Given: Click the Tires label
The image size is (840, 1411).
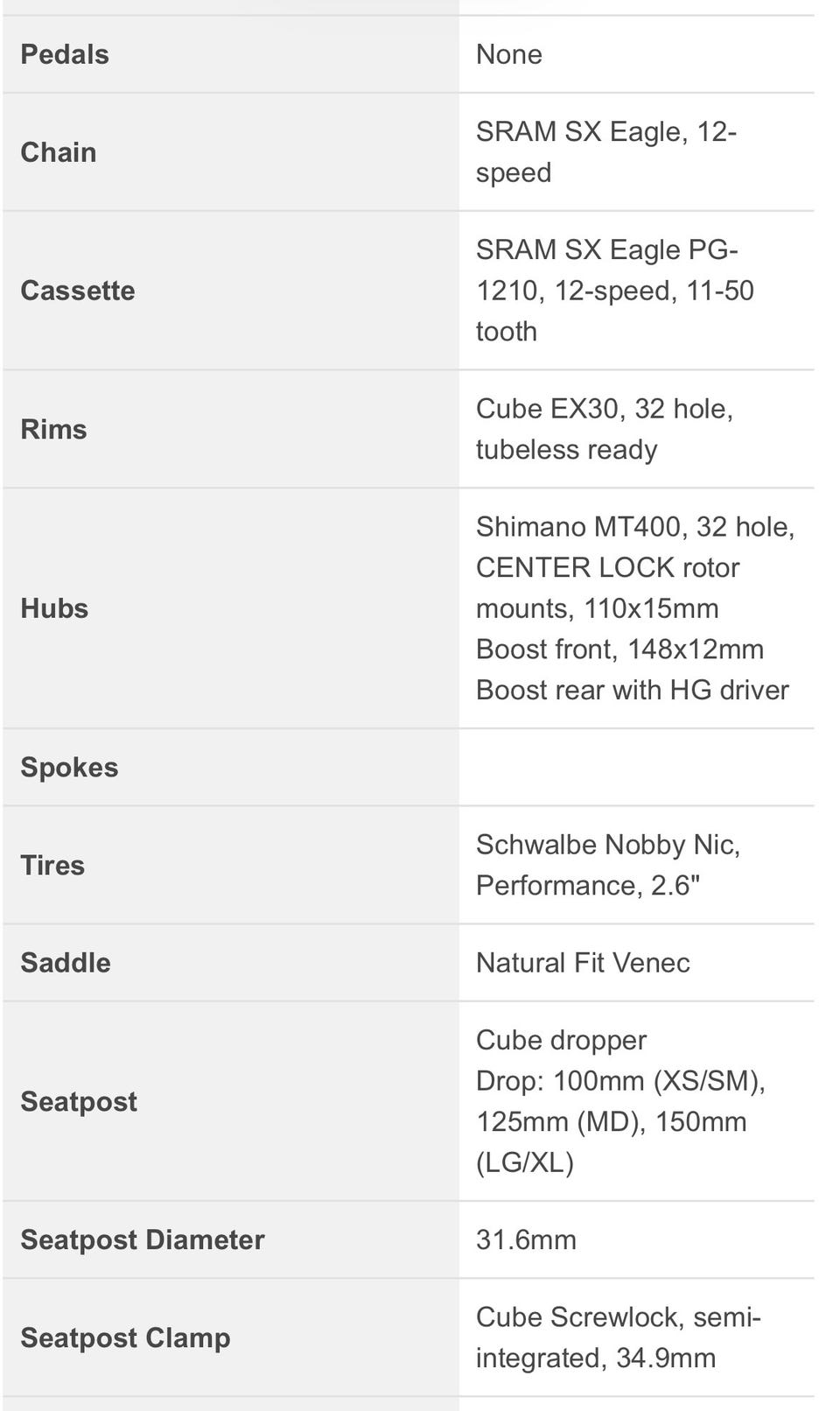Looking at the screenshot, I should point(52,865).
